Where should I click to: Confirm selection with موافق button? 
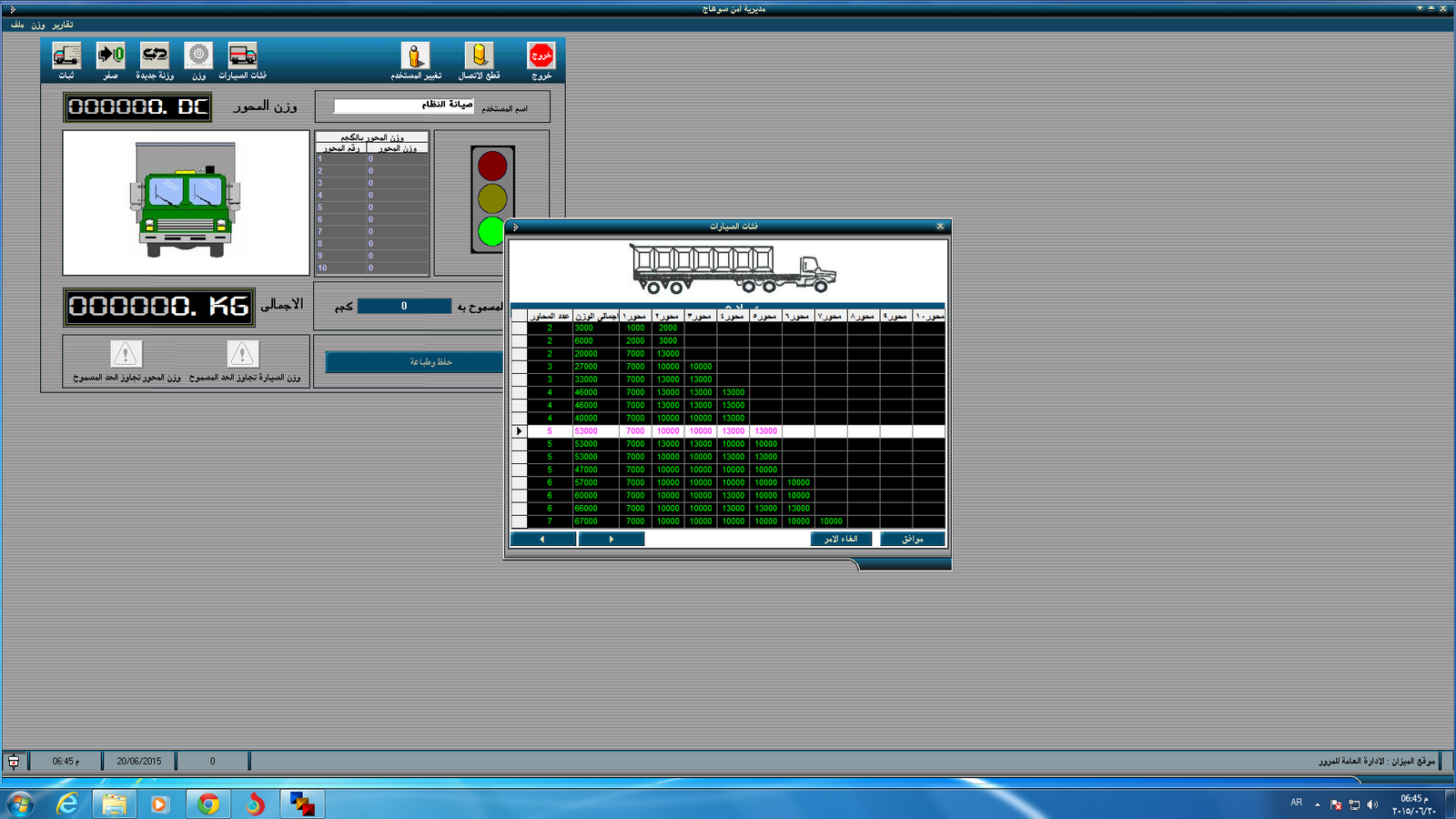point(912,539)
